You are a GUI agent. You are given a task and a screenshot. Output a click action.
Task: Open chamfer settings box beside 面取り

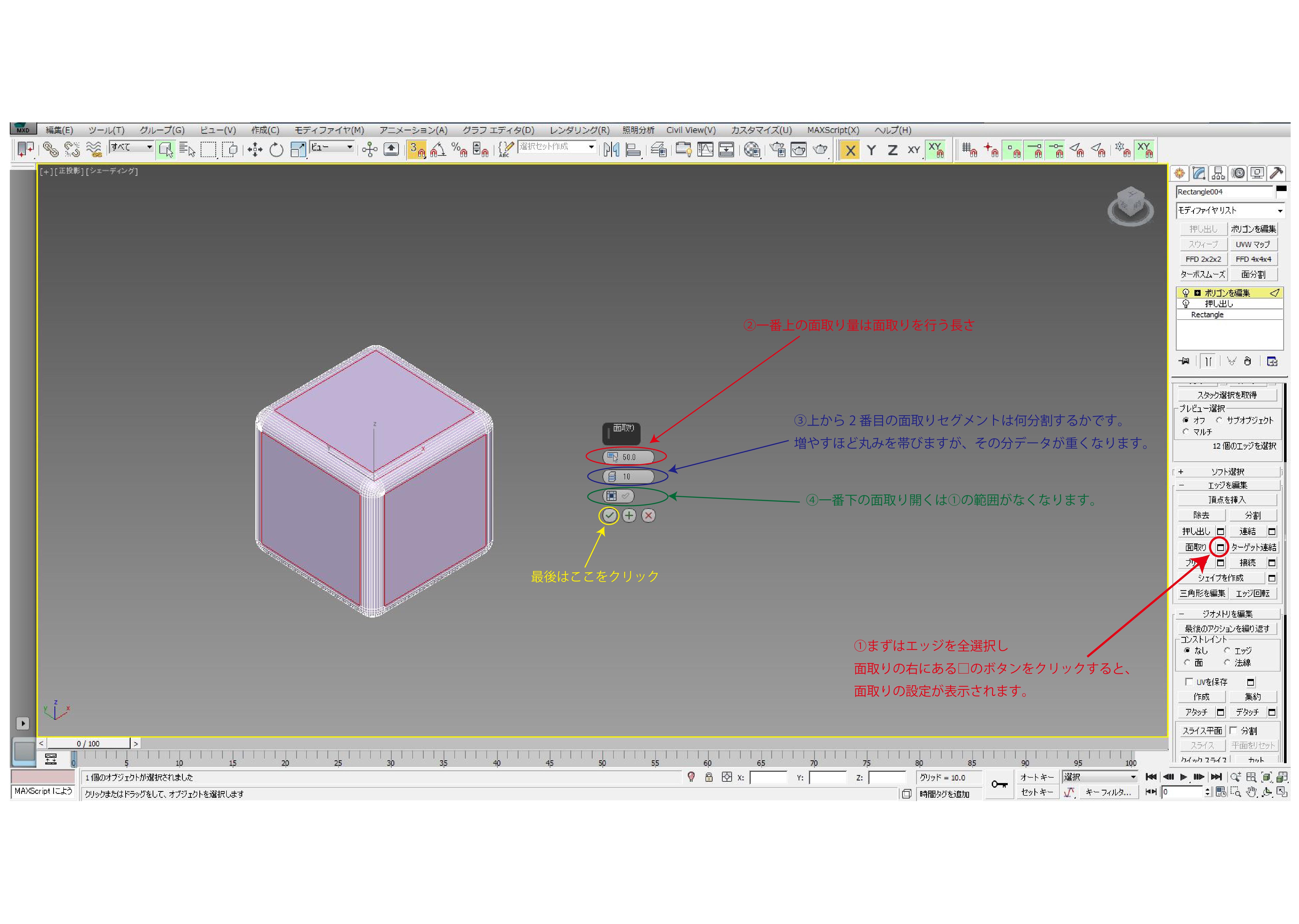point(1220,547)
